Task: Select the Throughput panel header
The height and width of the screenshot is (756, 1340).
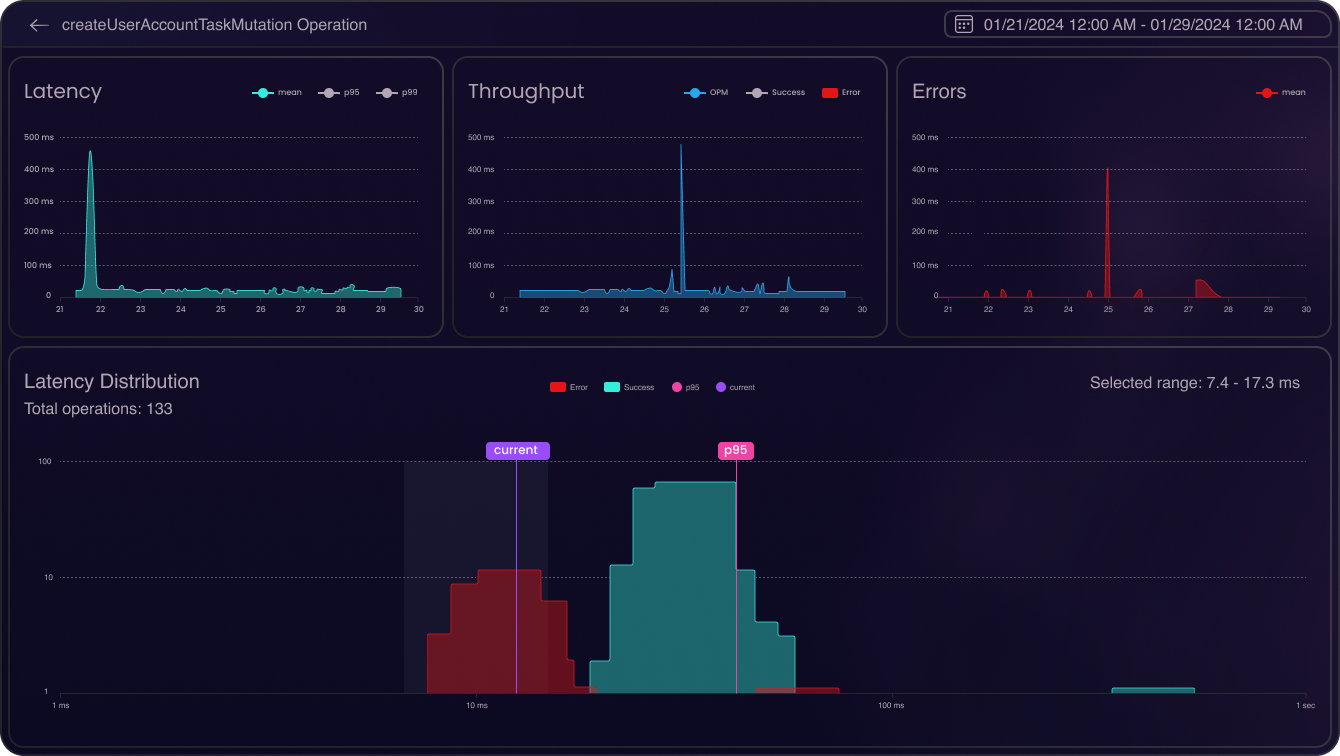Action: [526, 91]
